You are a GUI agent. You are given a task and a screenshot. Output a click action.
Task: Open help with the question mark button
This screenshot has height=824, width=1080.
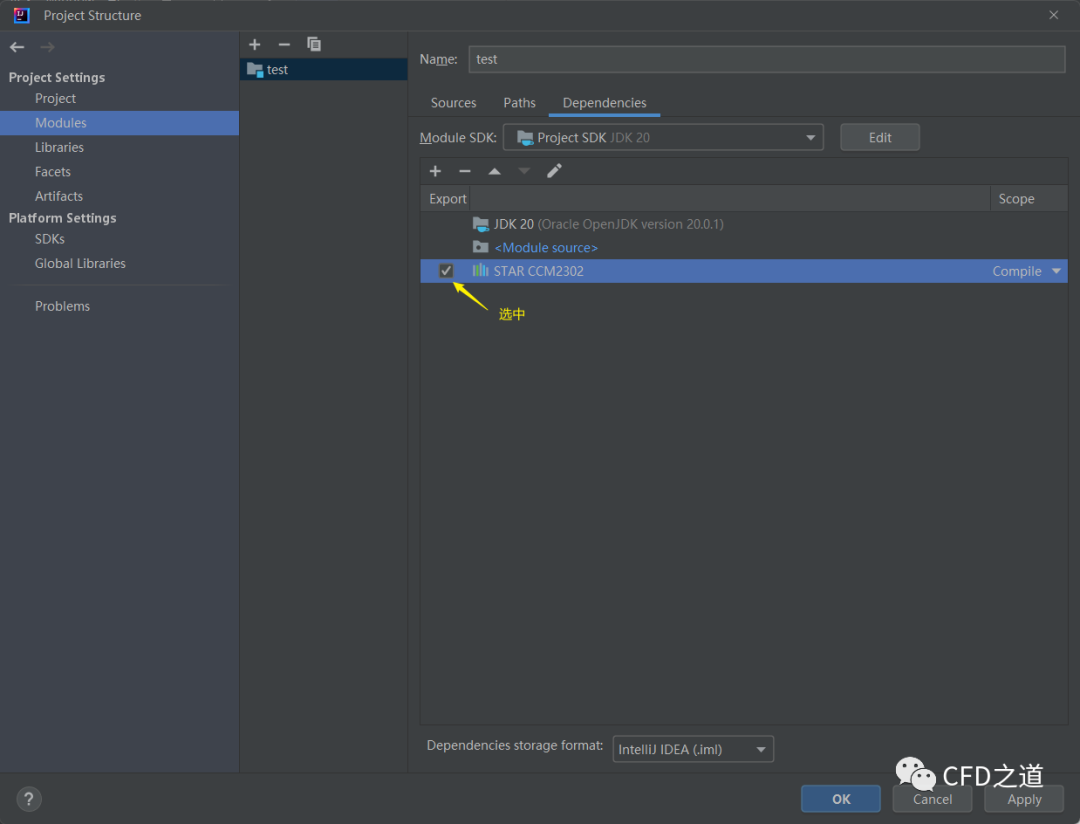click(x=29, y=799)
